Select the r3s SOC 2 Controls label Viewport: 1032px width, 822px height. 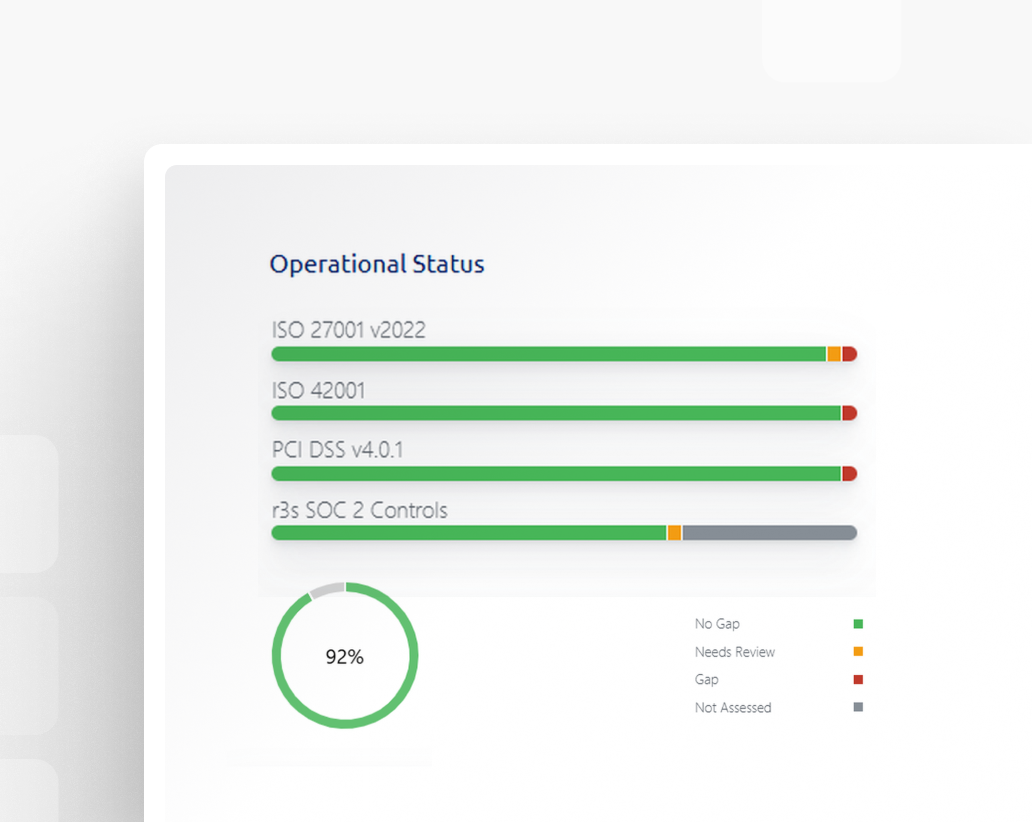point(359,510)
